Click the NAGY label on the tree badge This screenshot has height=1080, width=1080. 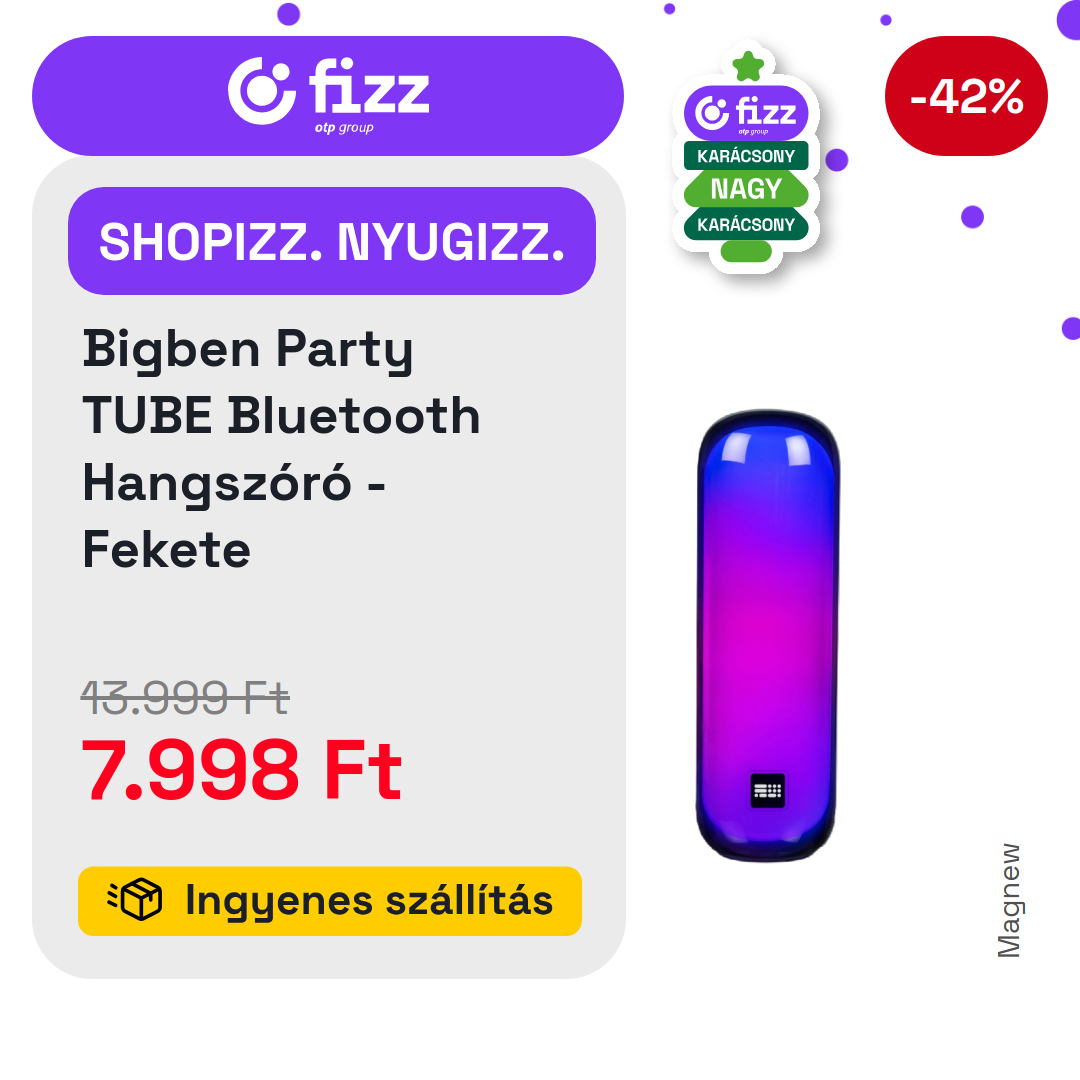[746, 189]
